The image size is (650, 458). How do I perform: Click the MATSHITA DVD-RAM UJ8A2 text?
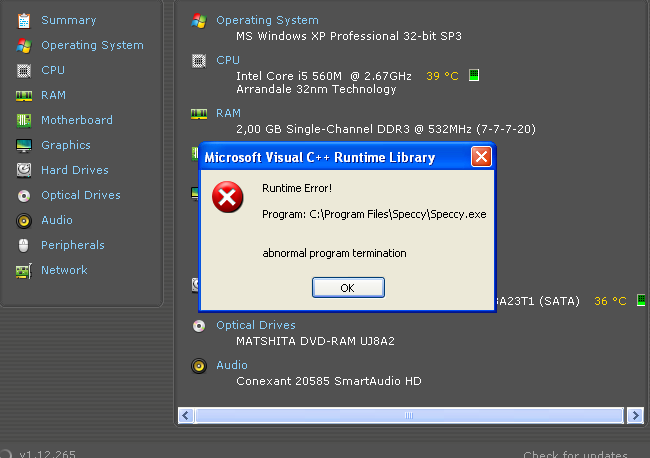pos(315,342)
